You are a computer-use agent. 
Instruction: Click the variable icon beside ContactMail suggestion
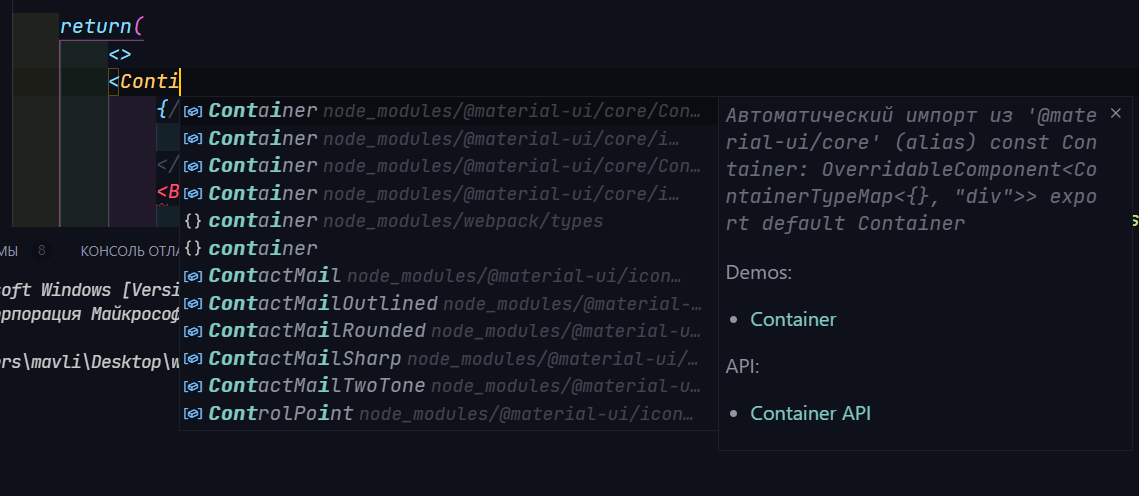coord(192,276)
